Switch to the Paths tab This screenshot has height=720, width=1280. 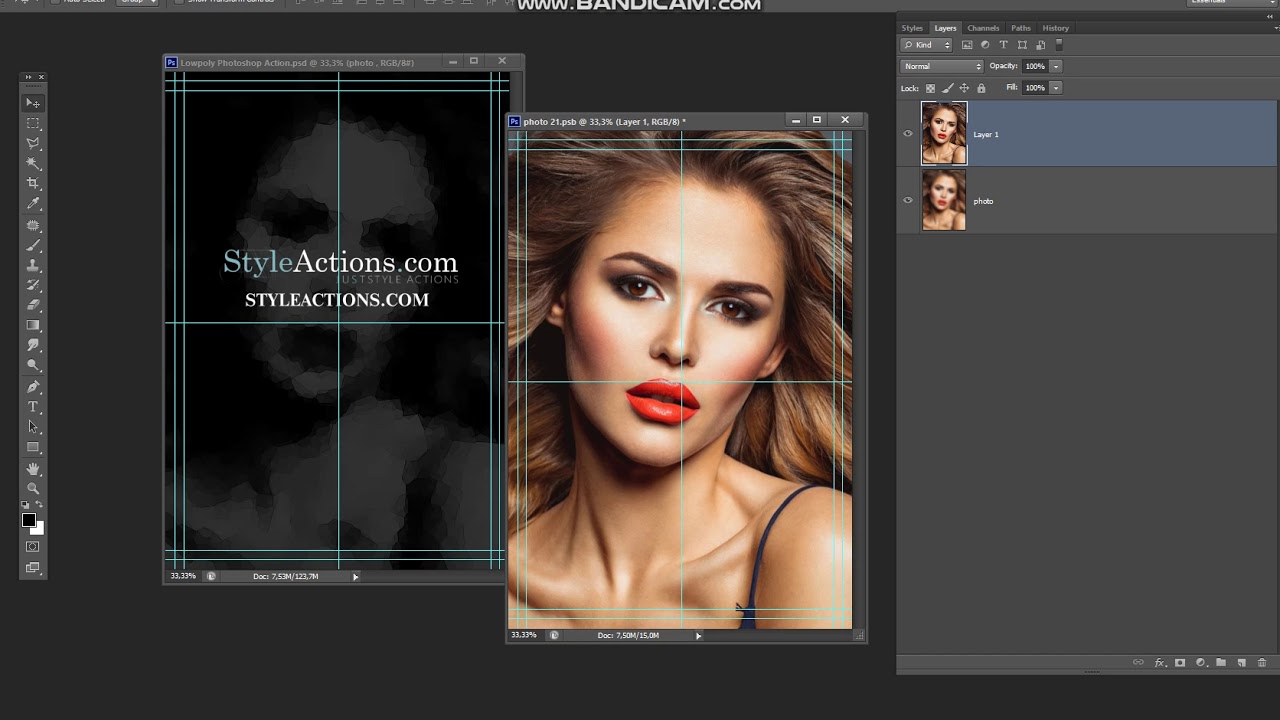[x=1020, y=28]
